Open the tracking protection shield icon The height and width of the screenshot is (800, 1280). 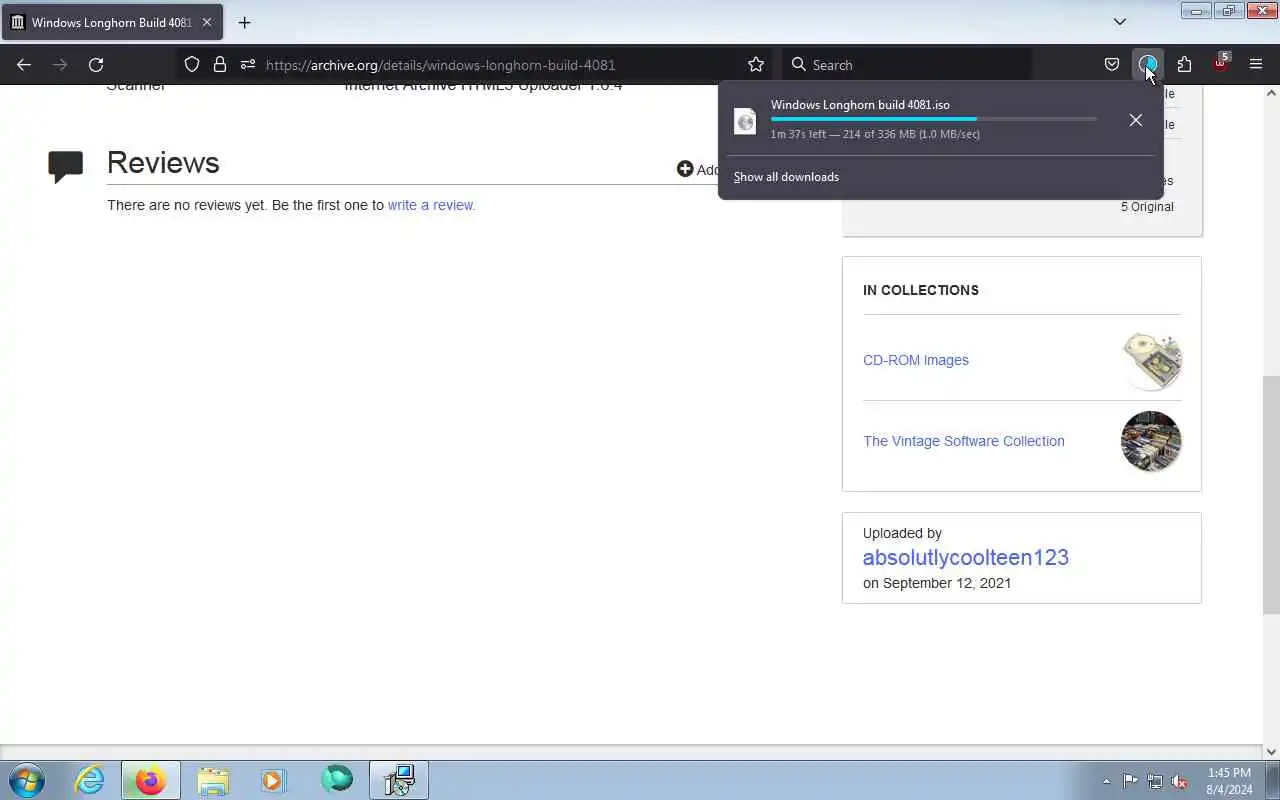click(x=192, y=65)
